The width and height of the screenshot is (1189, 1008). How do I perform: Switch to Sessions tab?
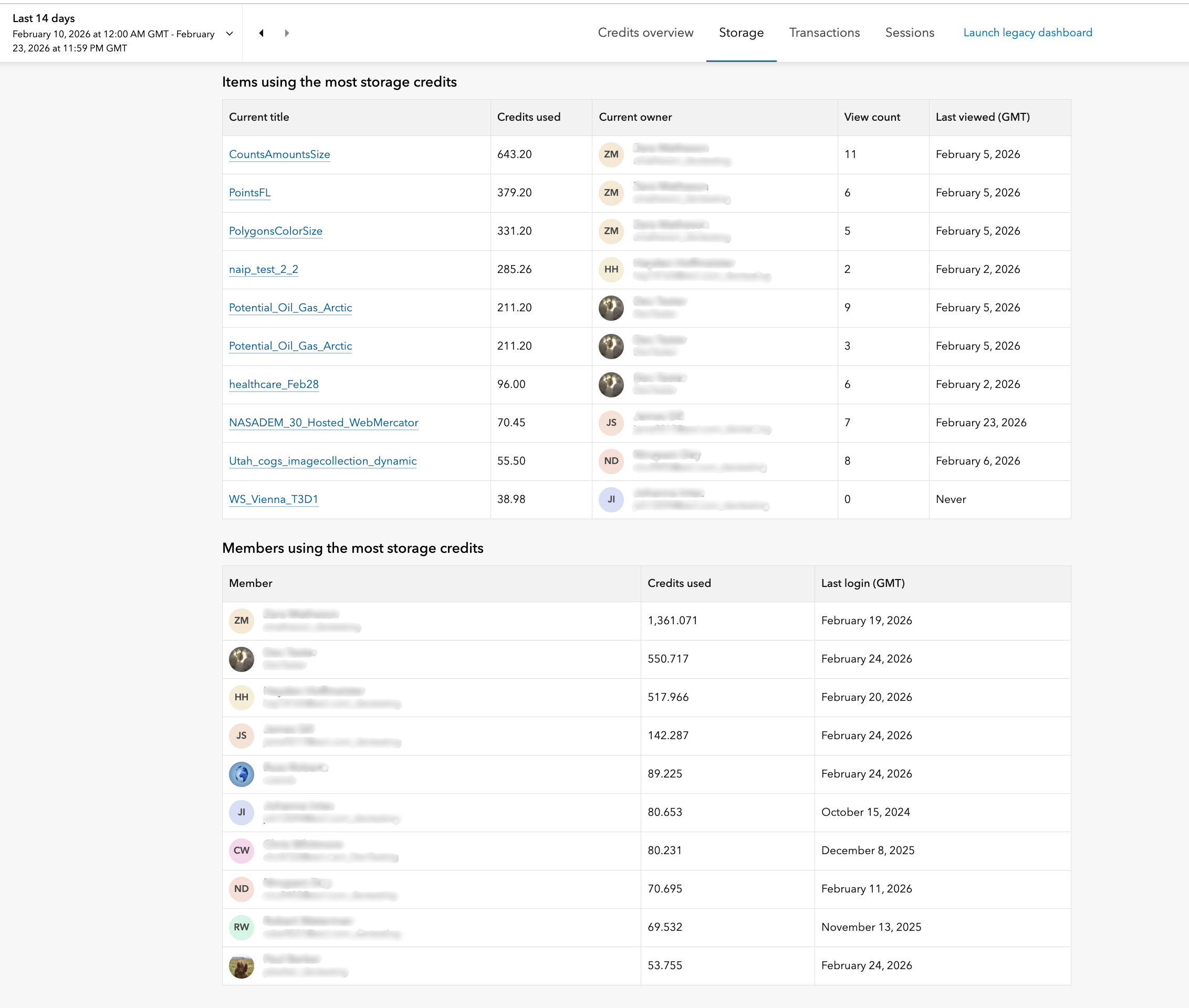910,33
